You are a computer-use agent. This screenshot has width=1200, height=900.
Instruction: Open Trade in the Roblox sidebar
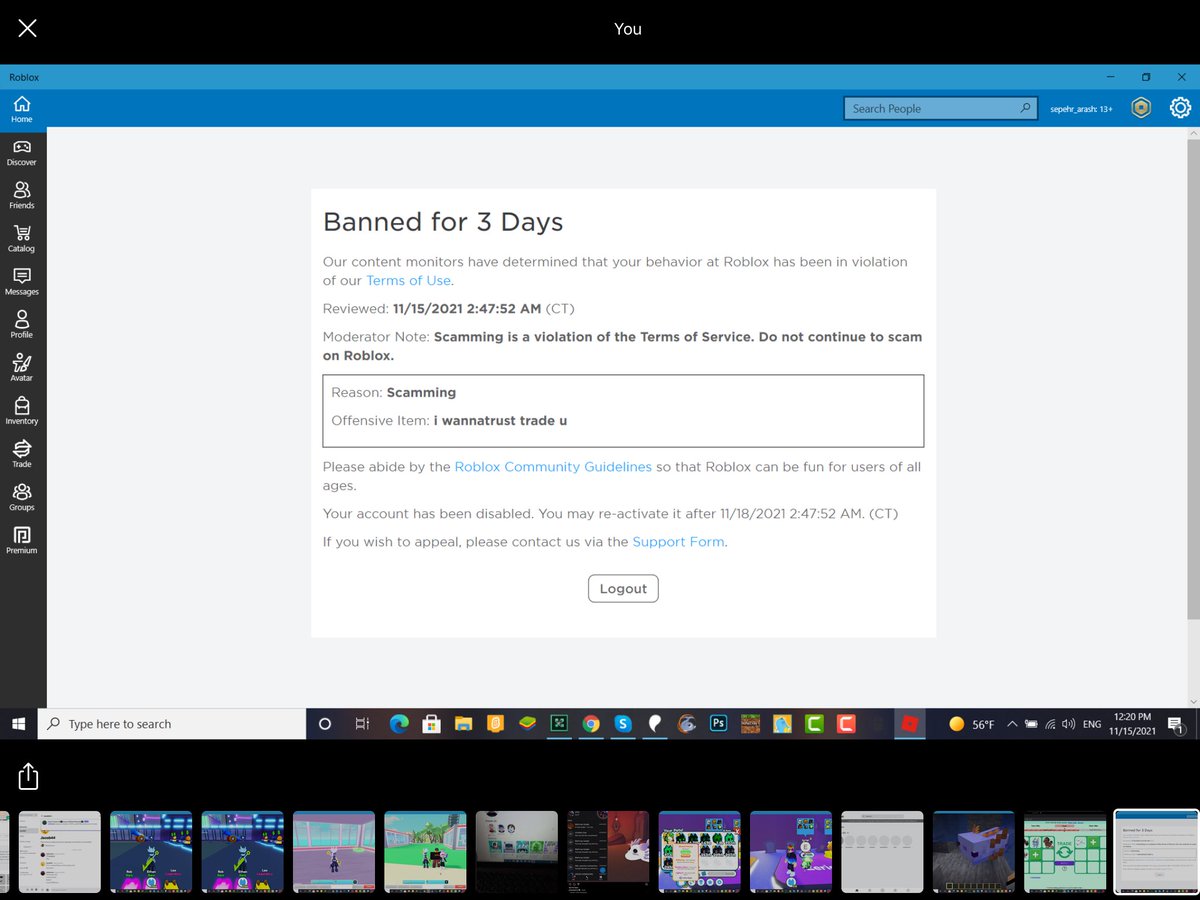point(22,453)
